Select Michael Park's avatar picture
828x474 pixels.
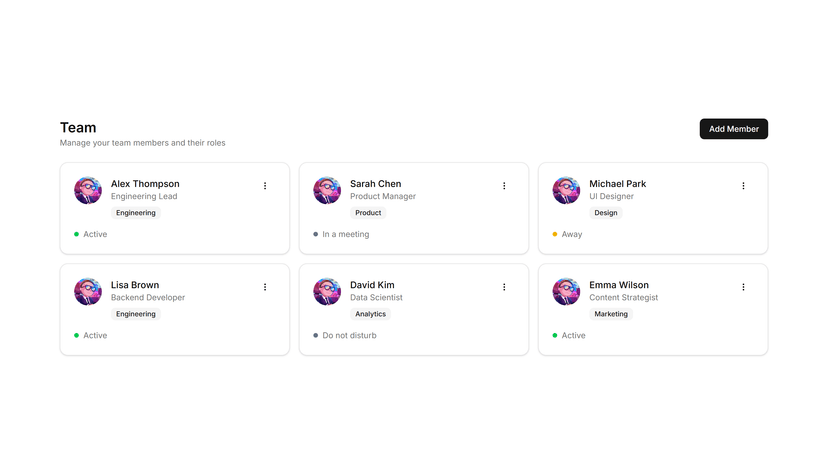[x=567, y=190]
